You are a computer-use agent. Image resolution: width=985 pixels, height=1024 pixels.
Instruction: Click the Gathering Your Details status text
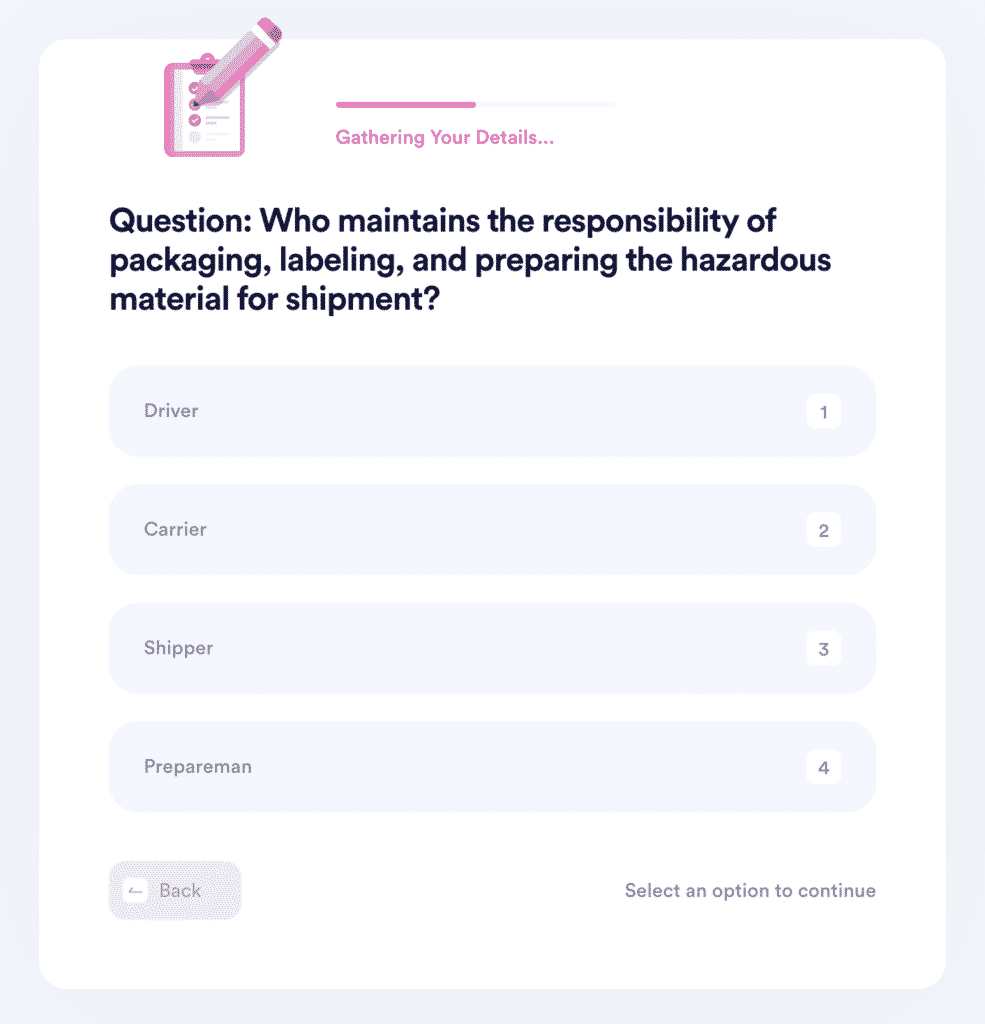445,138
